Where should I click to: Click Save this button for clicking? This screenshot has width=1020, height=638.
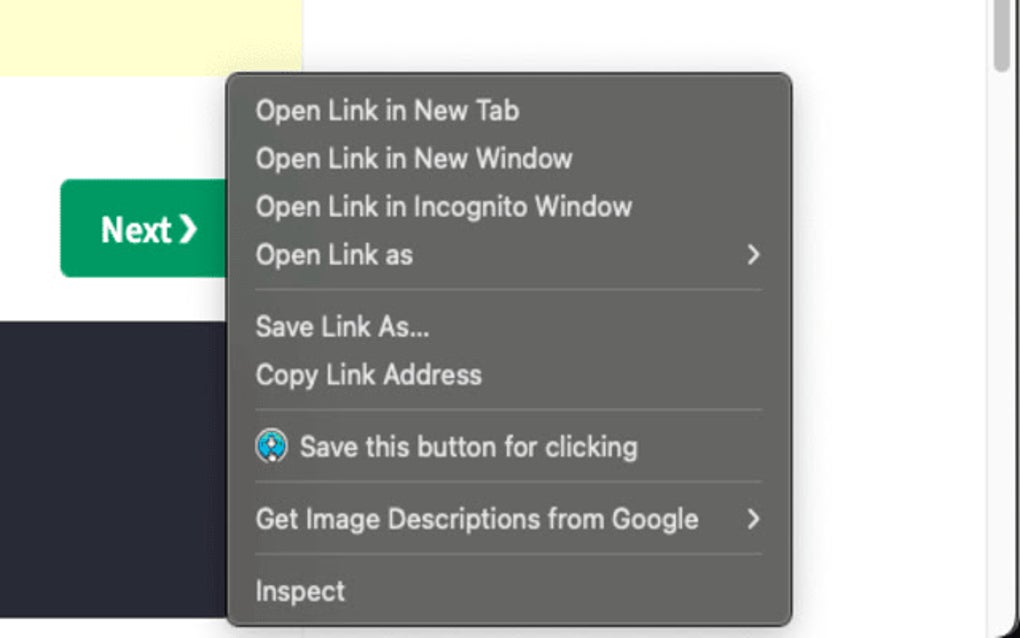(468, 447)
